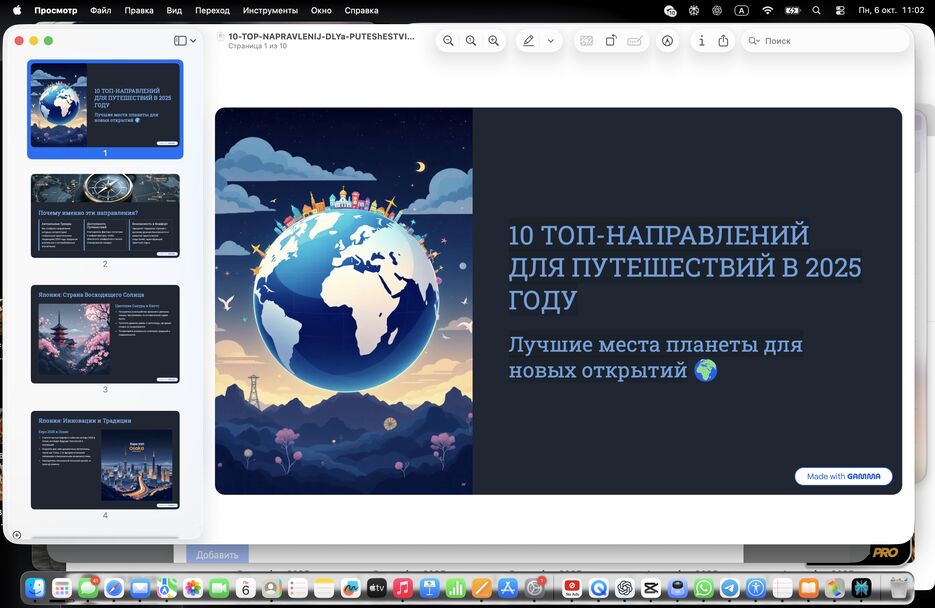Click the zoom in magnifier icon
Image resolution: width=935 pixels, height=608 pixels.
[493, 40]
